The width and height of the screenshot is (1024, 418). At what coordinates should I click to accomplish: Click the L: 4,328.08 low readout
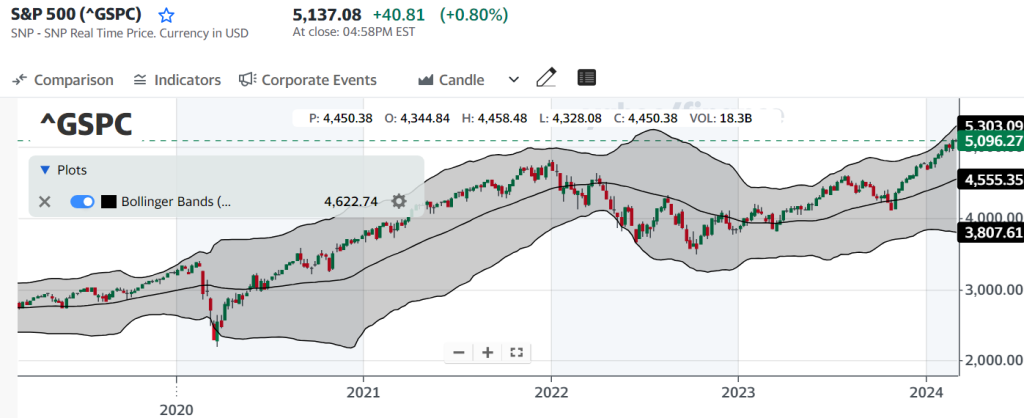tap(571, 118)
